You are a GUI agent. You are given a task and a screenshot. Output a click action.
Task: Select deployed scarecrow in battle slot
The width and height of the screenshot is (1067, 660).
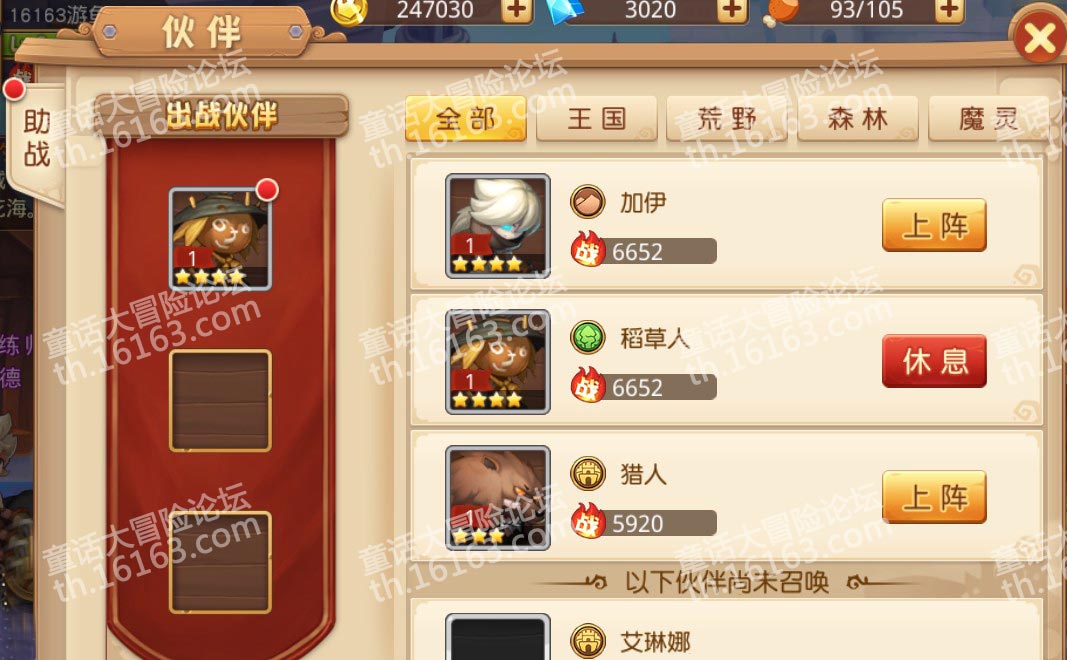pyautogui.click(x=220, y=239)
